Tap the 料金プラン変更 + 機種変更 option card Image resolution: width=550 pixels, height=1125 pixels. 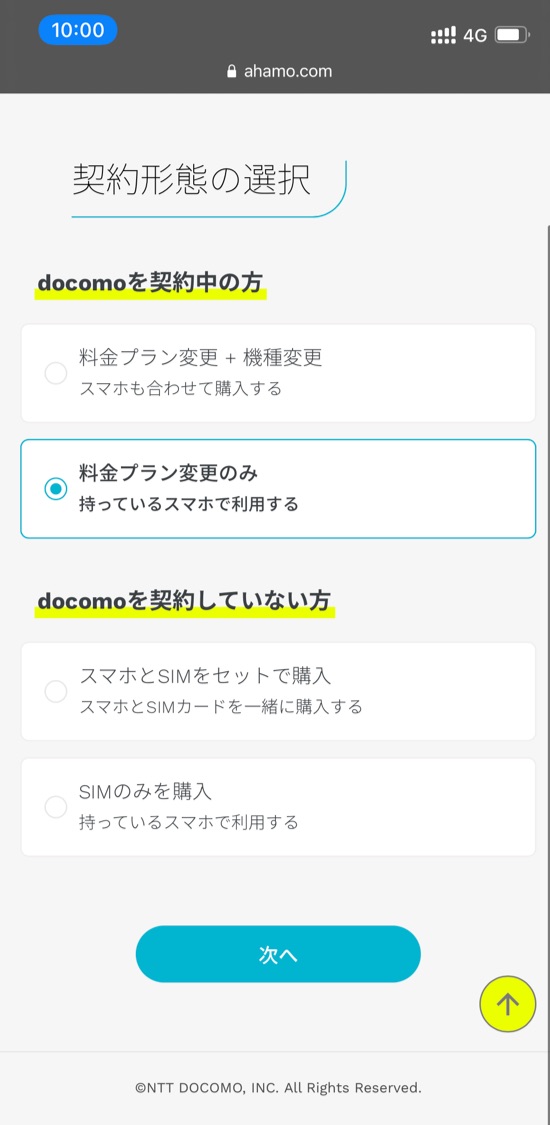[278, 374]
